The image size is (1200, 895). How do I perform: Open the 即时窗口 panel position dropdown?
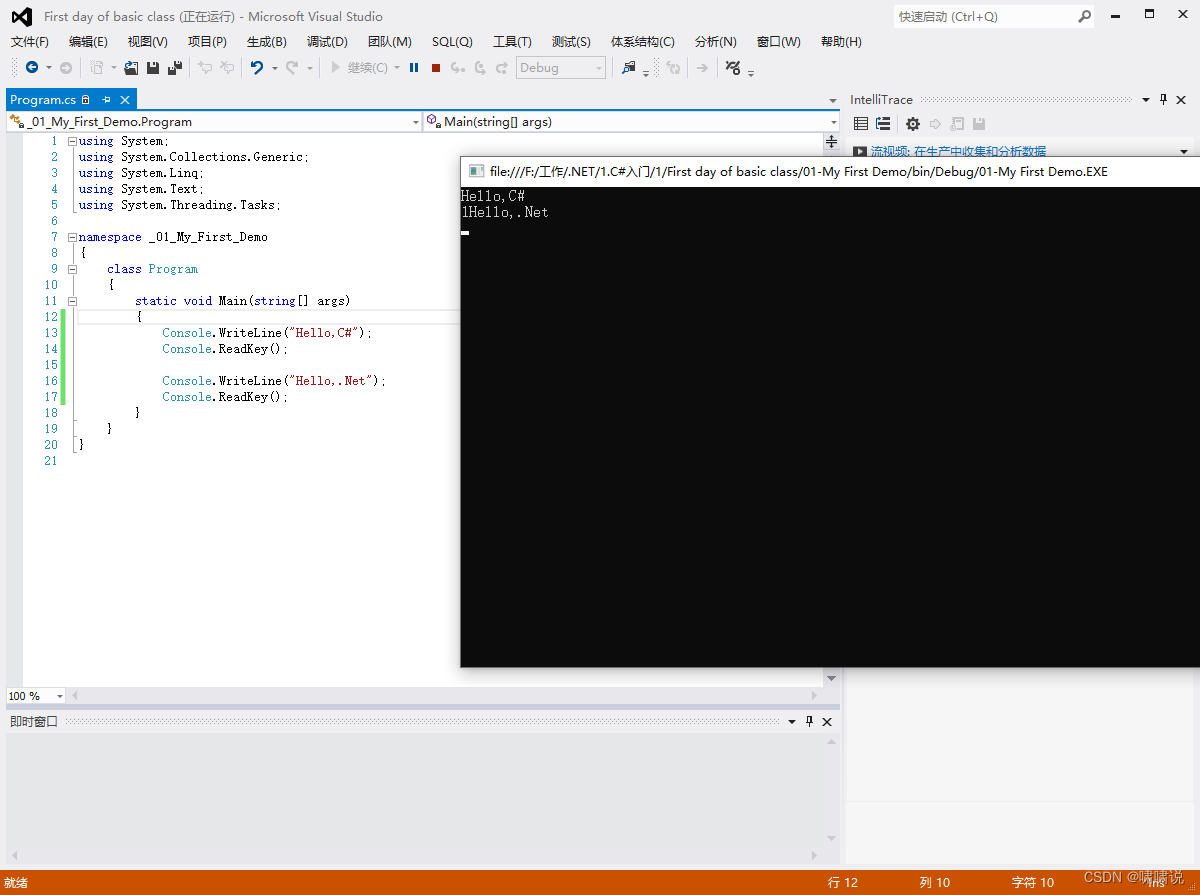click(x=792, y=722)
